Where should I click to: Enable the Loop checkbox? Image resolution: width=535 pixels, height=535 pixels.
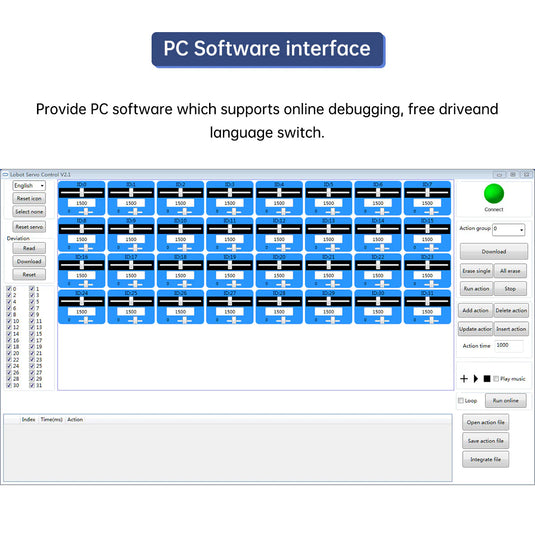(461, 401)
